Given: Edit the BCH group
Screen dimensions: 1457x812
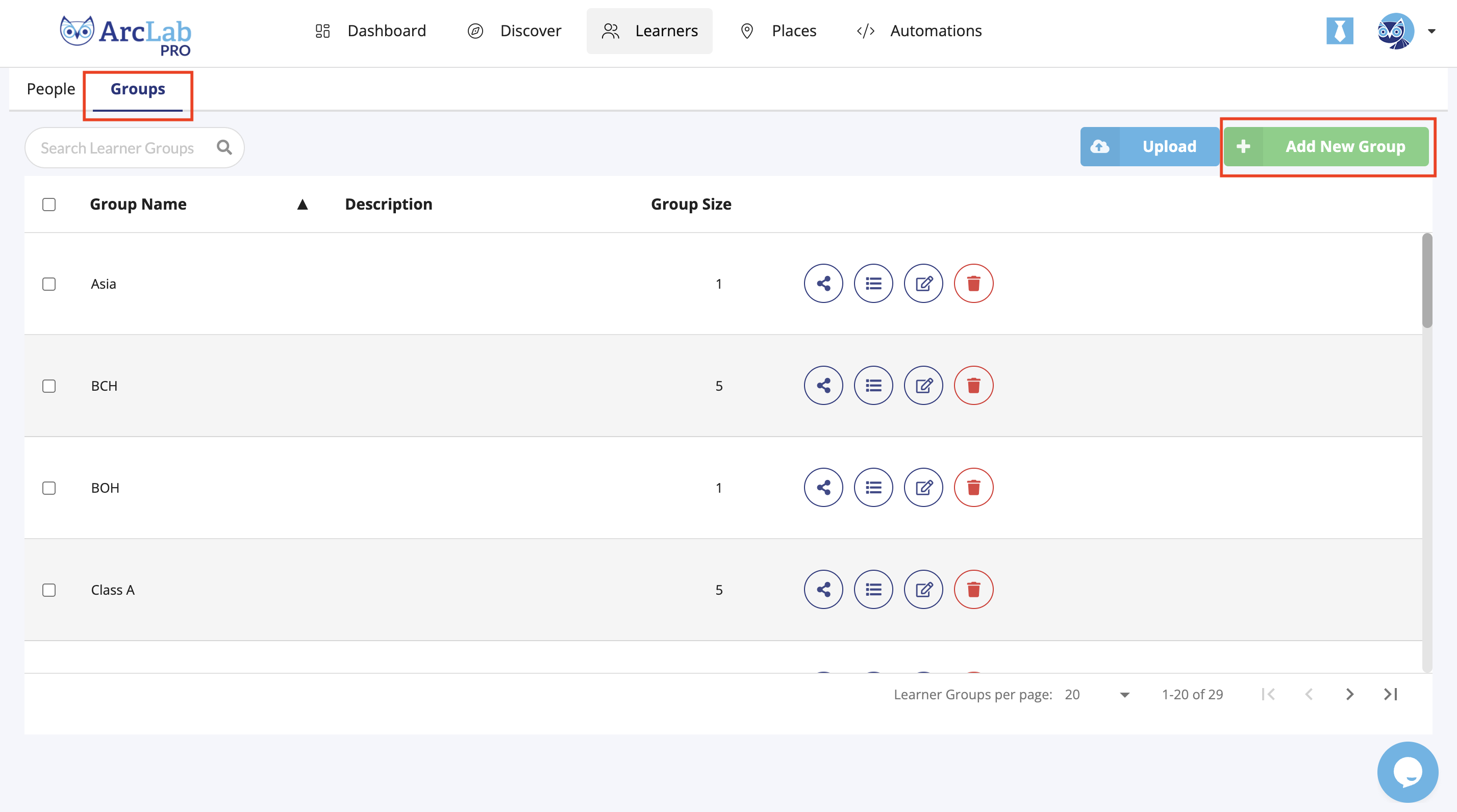Looking at the screenshot, I should (923, 386).
